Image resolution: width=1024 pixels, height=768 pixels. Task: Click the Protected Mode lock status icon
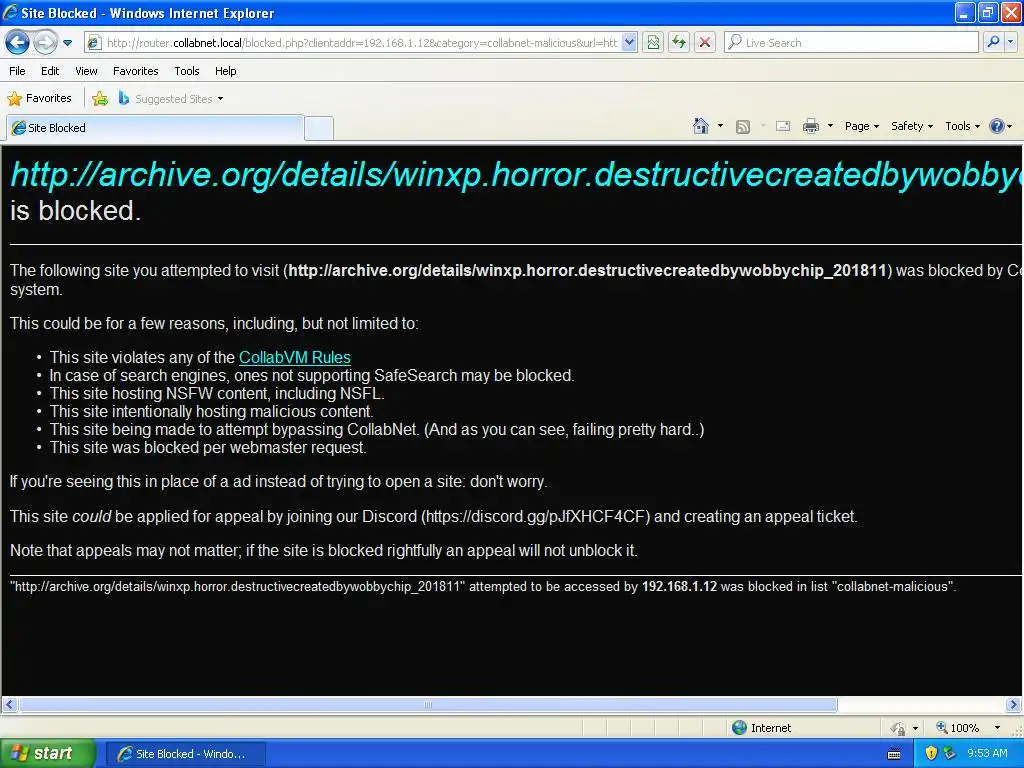click(899, 728)
